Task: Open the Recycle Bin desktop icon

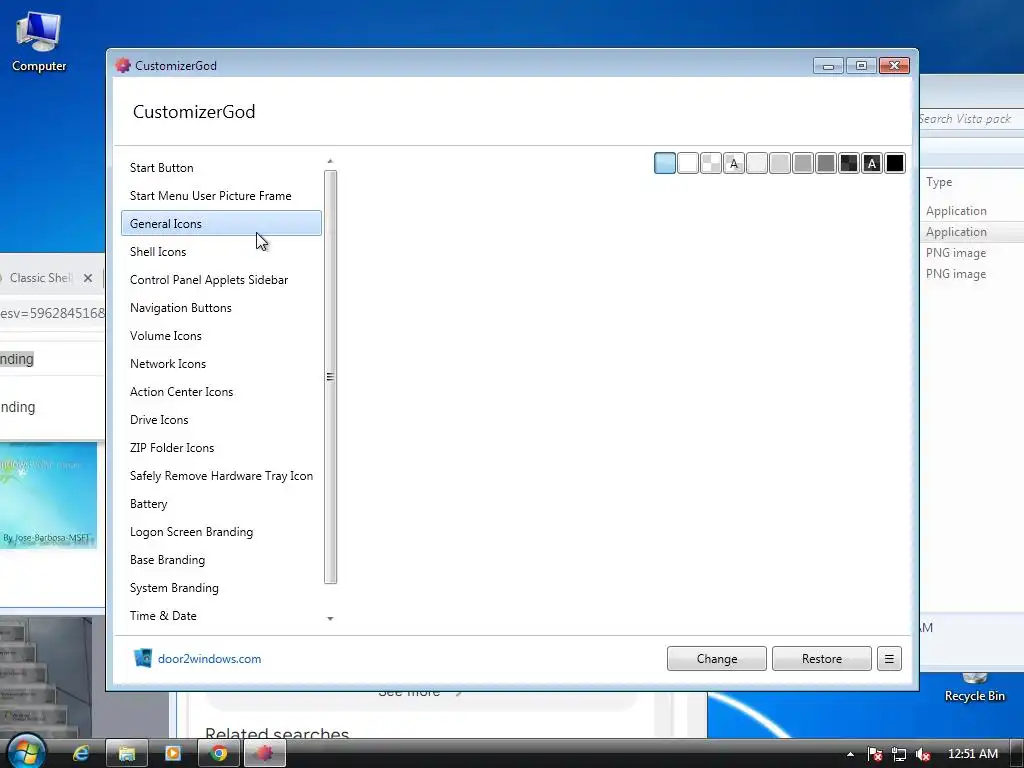Action: click(x=974, y=688)
